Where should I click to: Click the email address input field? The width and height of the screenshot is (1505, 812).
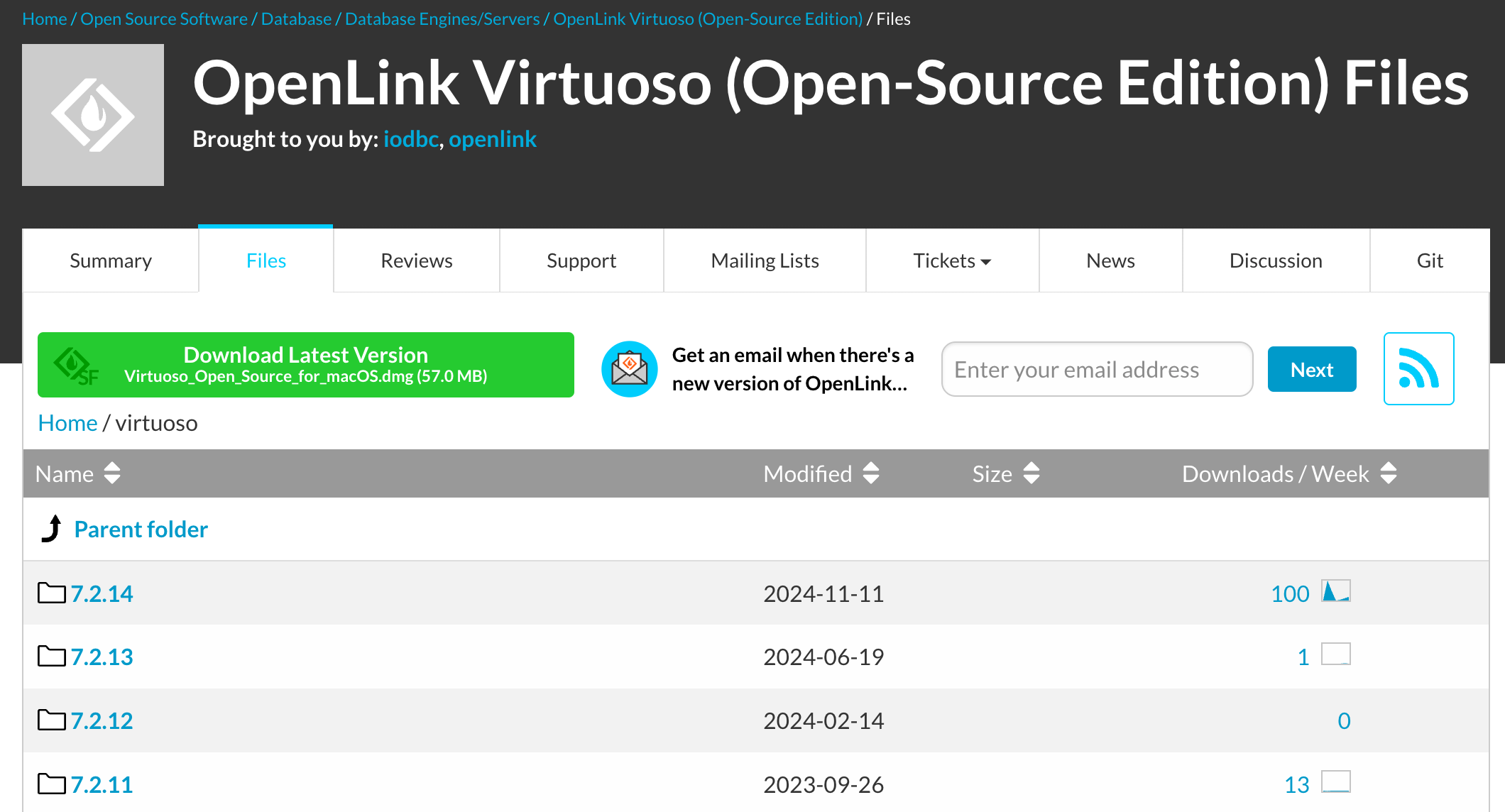1096,368
